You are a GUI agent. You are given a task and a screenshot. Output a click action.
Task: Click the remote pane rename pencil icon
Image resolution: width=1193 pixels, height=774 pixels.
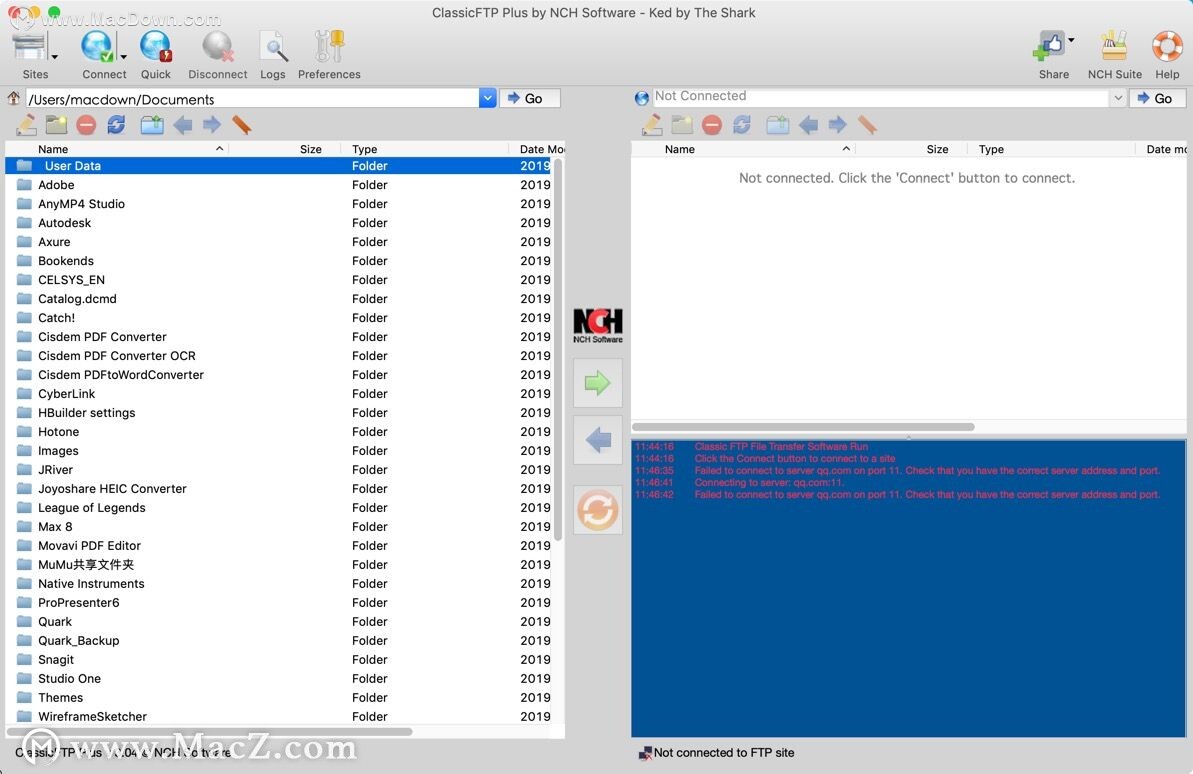(x=652, y=125)
